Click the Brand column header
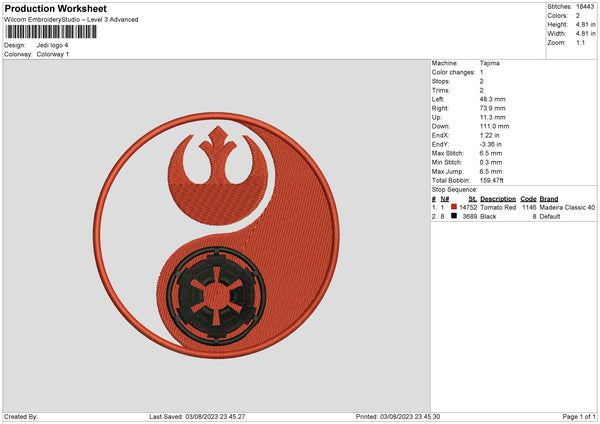600x424 pixels. point(549,199)
